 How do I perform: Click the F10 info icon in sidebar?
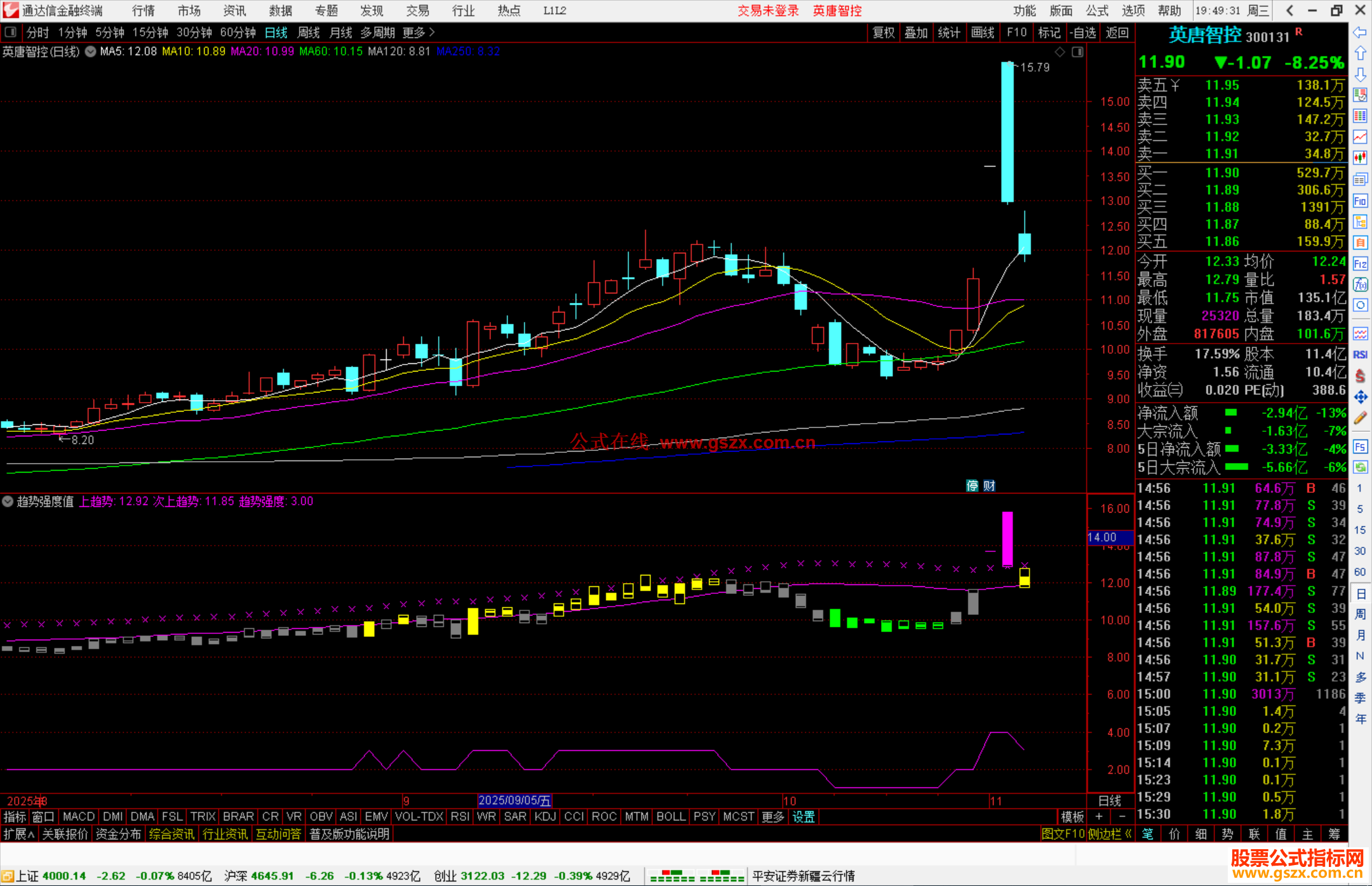(x=1360, y=201)
